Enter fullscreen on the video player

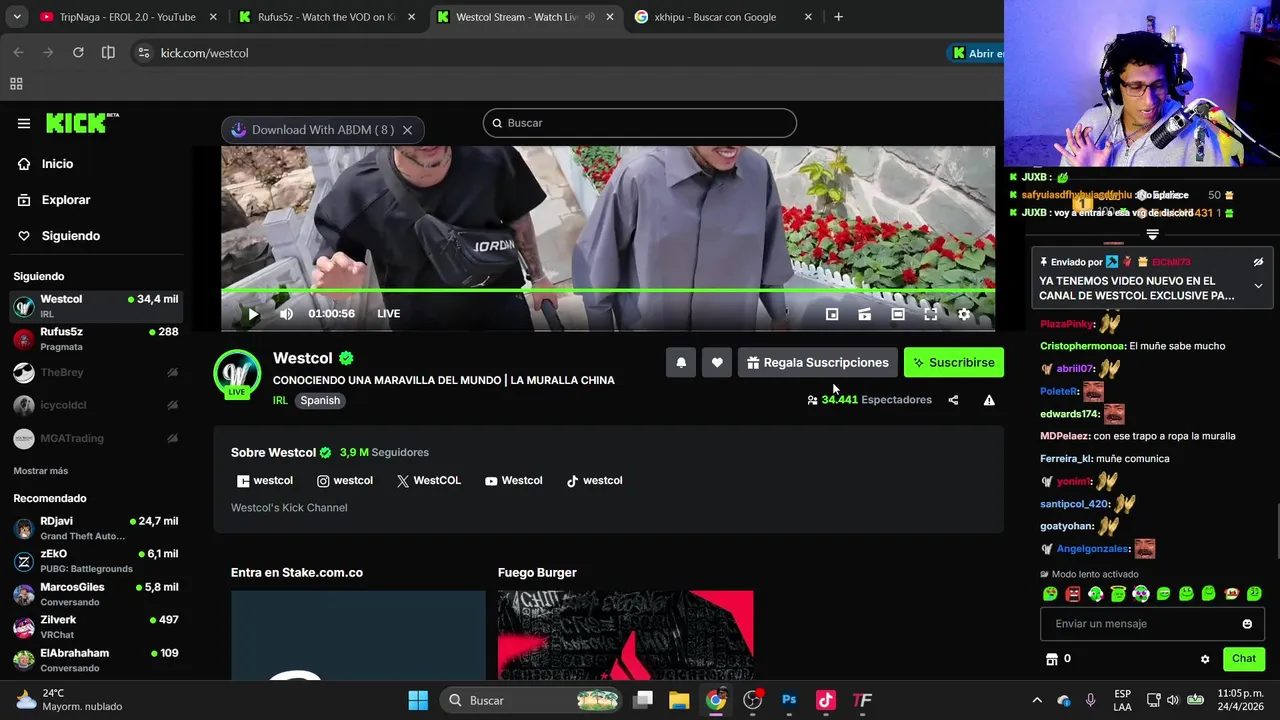[931, 314]
